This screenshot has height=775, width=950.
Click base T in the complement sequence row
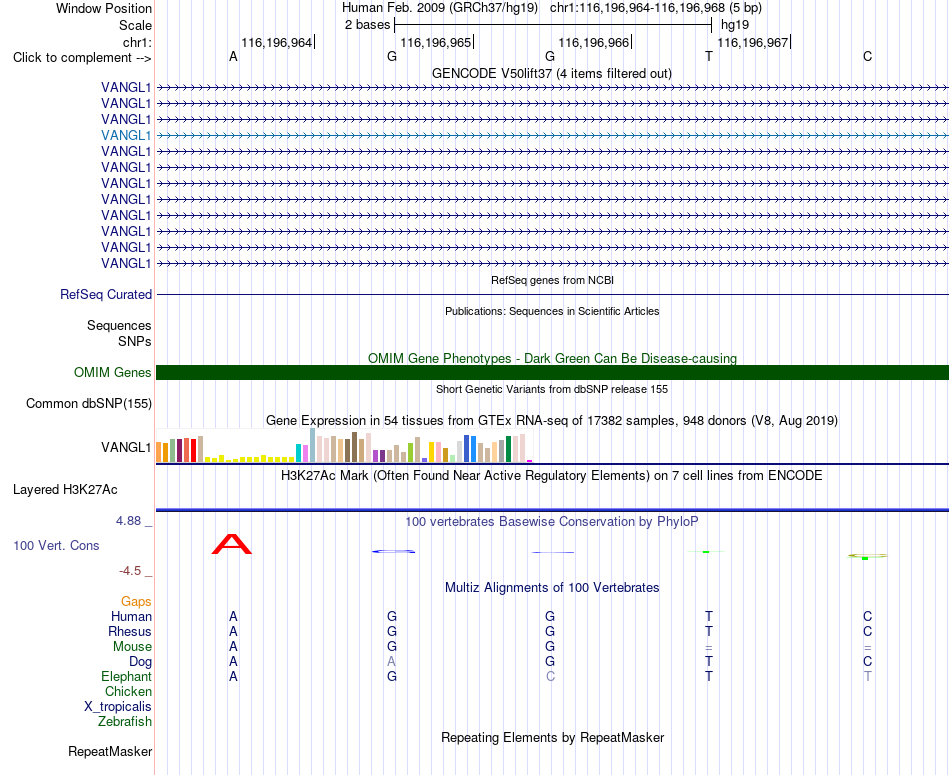[x=709, y=56]
